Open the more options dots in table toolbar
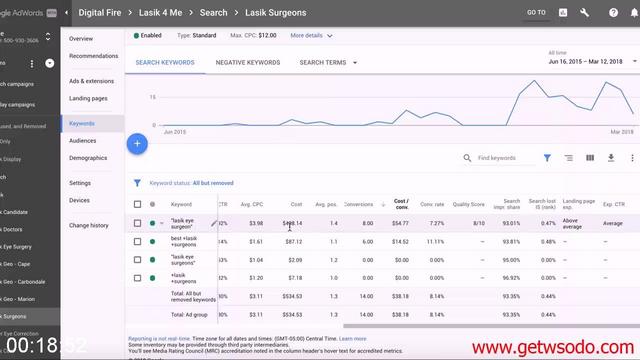This screenshot has width=640, height=360. pyautogui.click(x=632, y=158)
